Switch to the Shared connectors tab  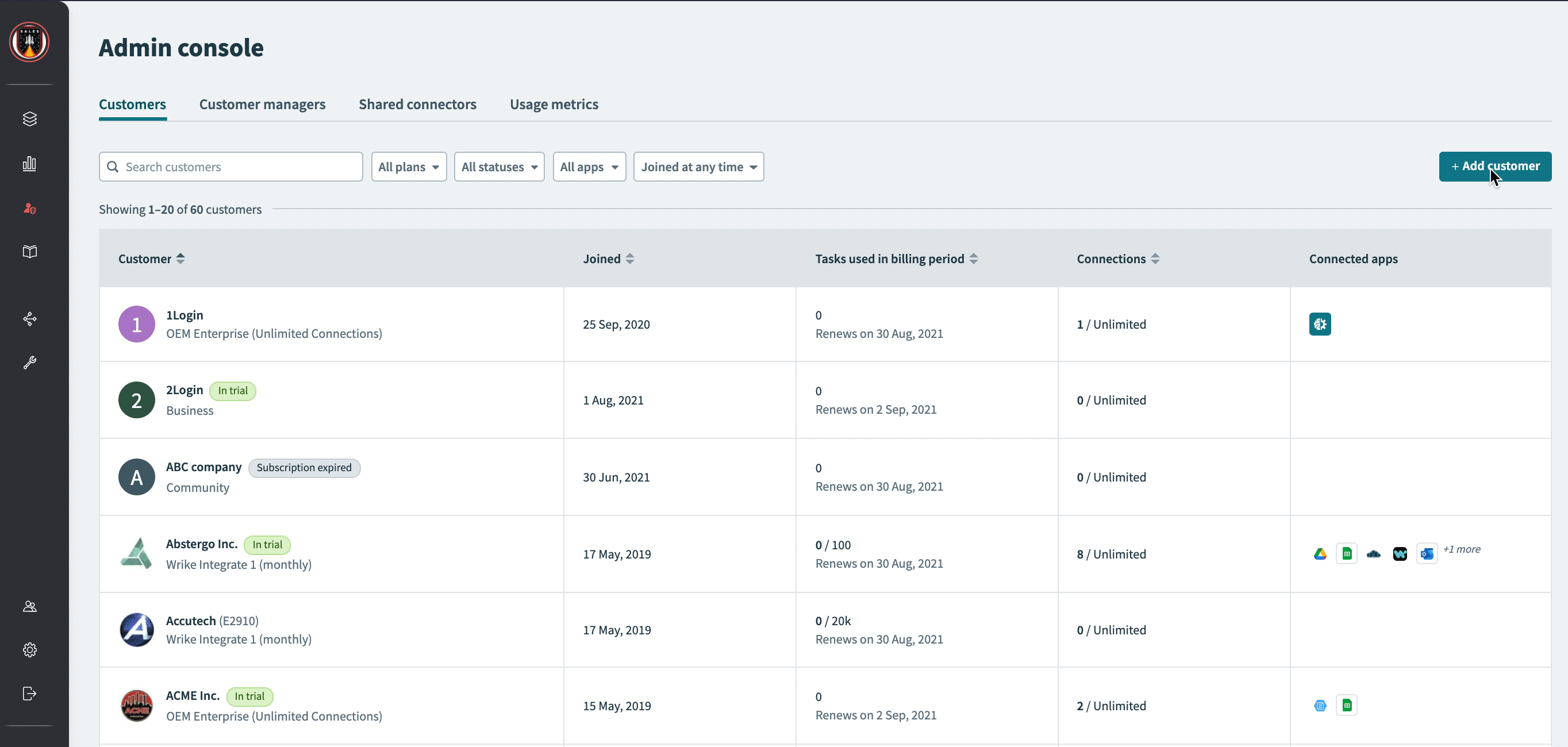[x=417, y=104]
